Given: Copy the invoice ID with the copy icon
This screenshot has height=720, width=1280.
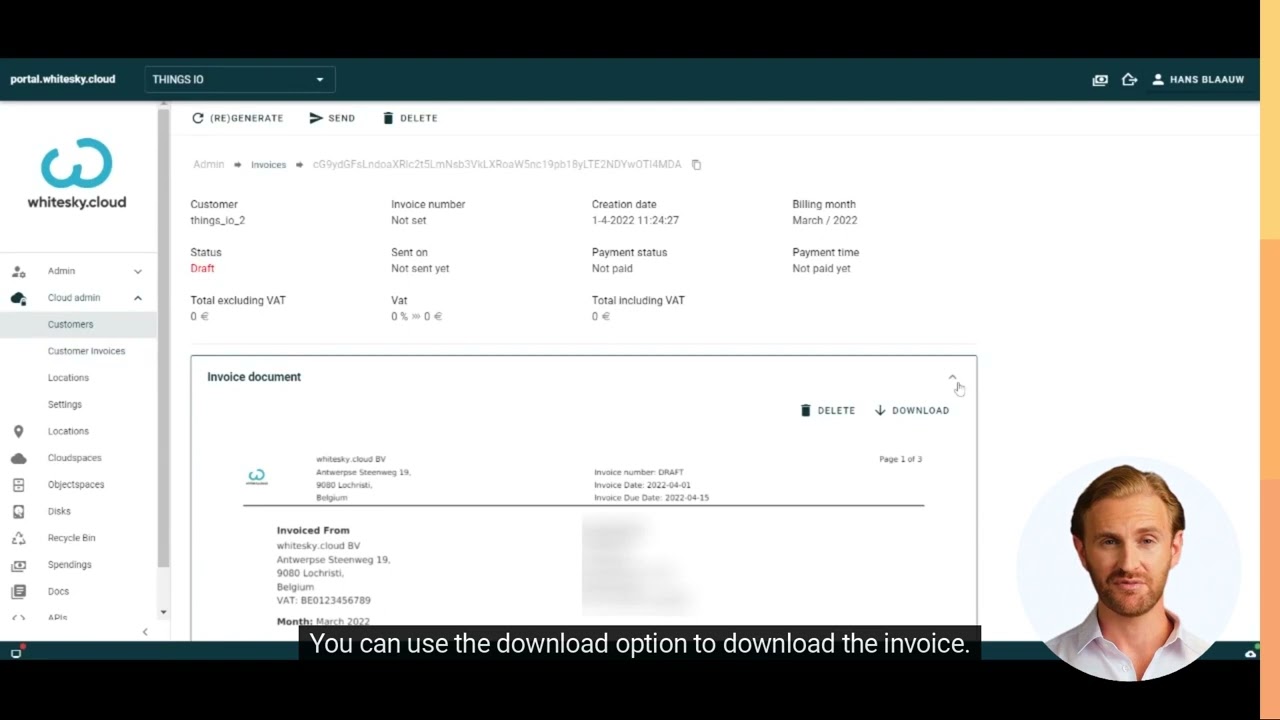Looking at the screenshot, I should 696,165.
